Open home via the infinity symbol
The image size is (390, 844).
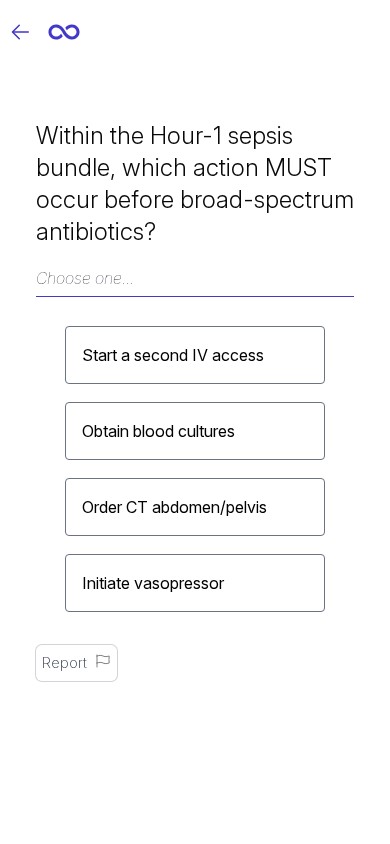pyautogui.click(x=64, y=32)
